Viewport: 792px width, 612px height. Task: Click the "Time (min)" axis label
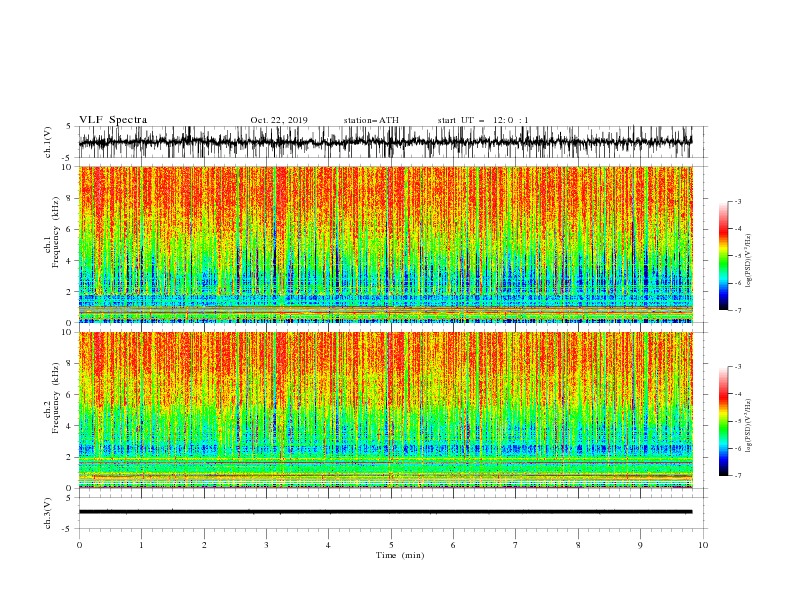pyautogui.click(x=400, y=555)
